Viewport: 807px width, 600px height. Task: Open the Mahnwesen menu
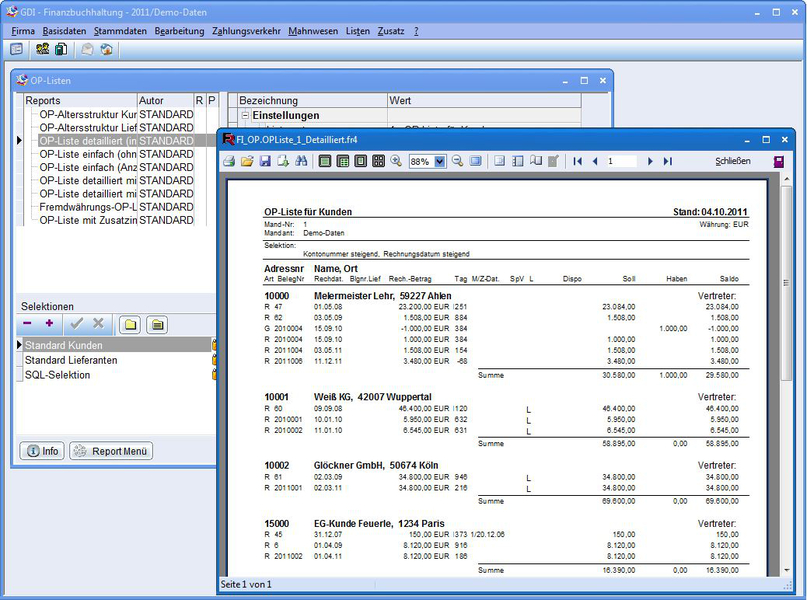click(313, 31)
